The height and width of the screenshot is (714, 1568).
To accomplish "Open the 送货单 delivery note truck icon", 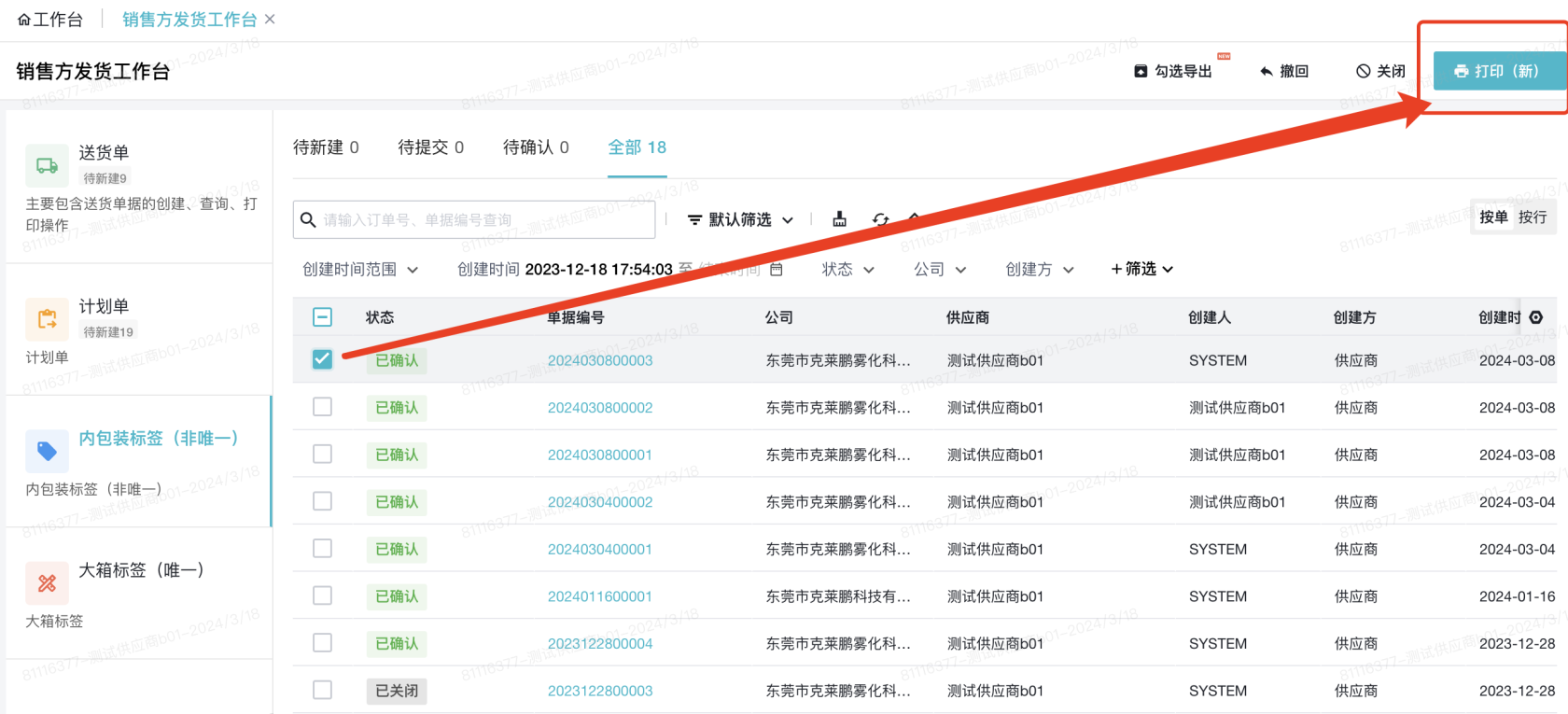I will click(47, 166).
